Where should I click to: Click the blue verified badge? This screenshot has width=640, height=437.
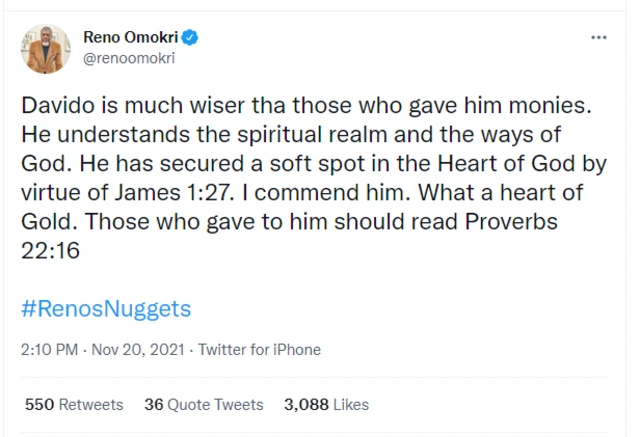191,38
